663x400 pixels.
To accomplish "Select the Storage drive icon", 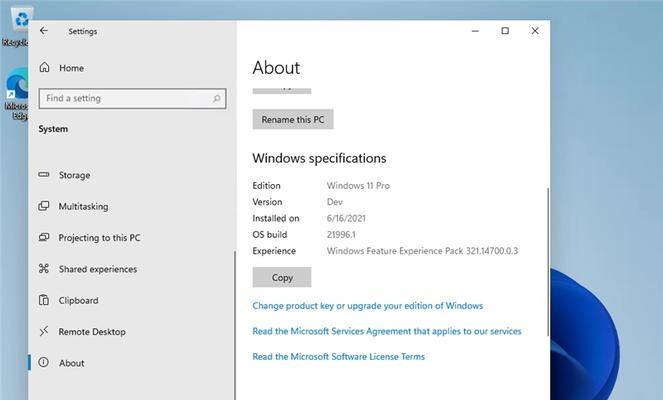I will click(x=44, y=175).
